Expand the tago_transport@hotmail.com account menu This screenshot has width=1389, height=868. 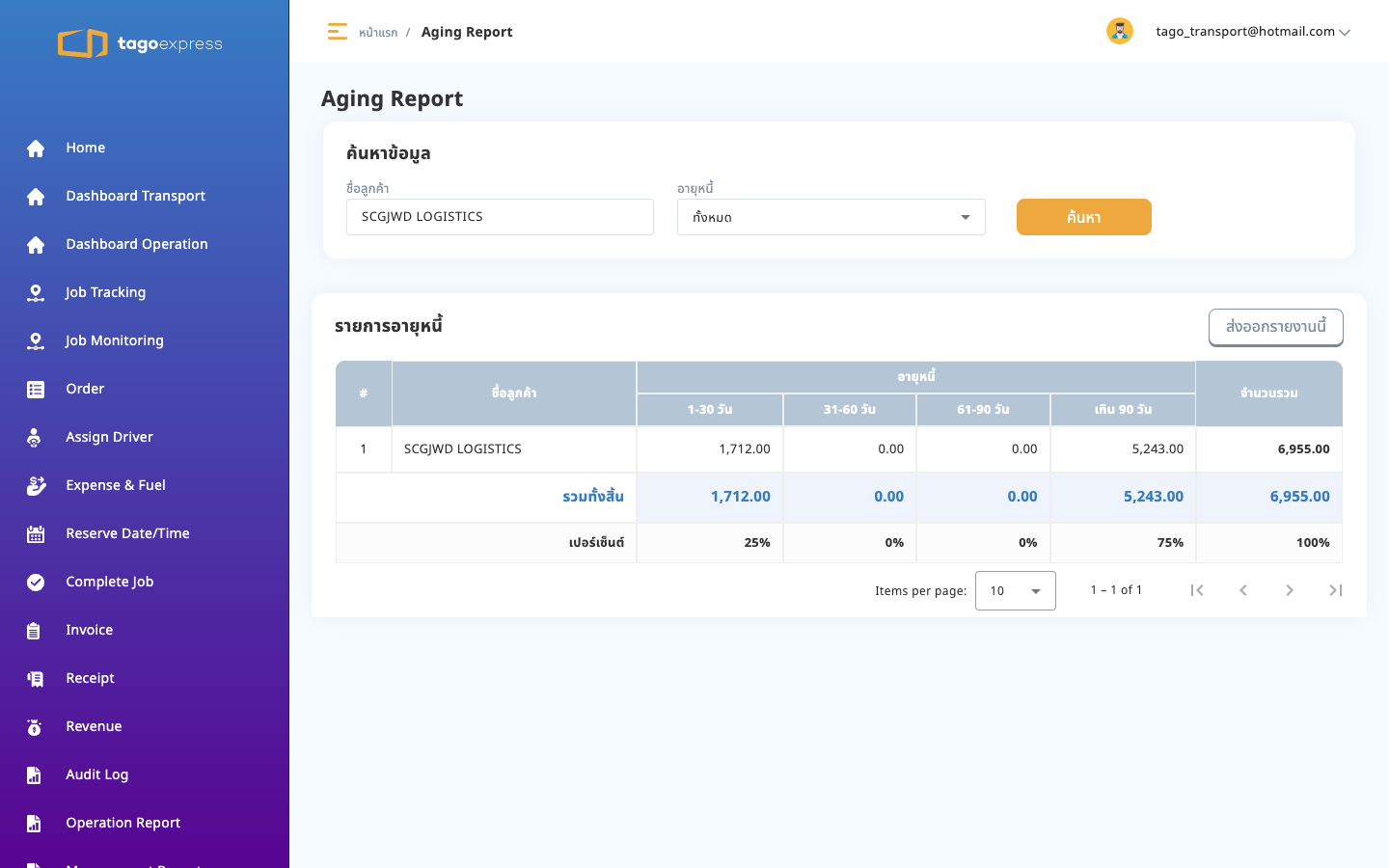(x=1252, y=32)
